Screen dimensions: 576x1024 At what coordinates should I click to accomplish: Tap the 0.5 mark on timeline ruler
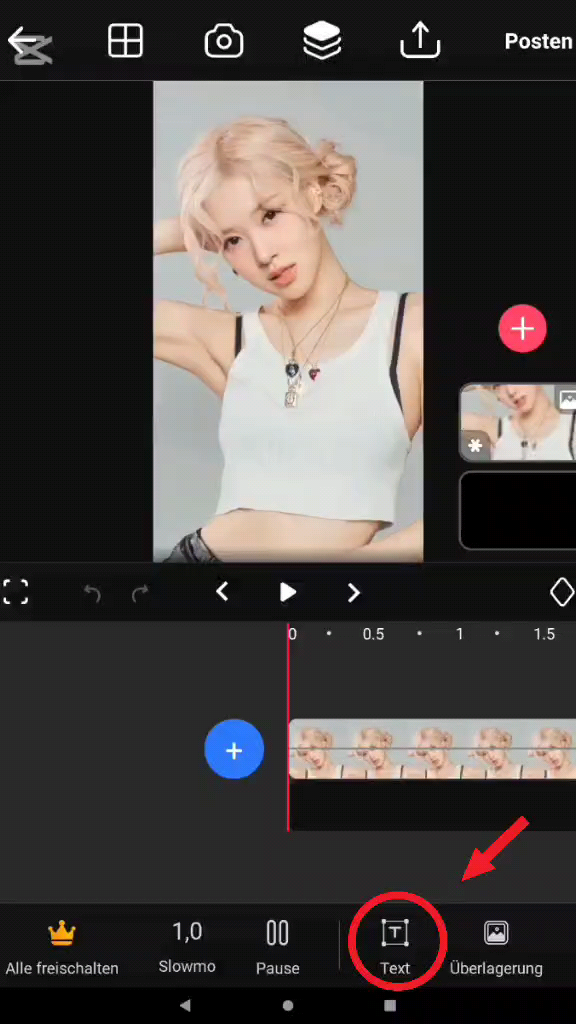pos(374,634)
